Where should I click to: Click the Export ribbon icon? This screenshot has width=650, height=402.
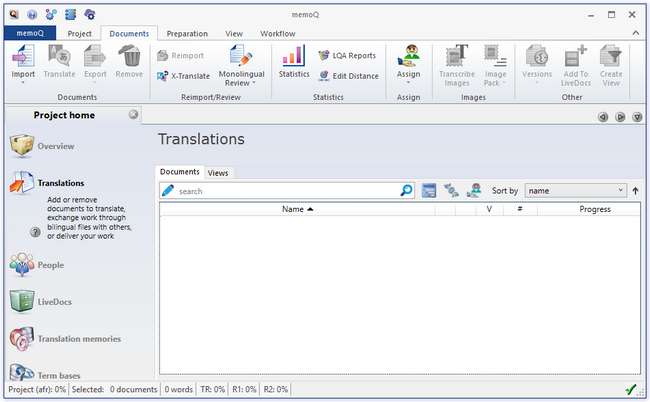[95, 56]
